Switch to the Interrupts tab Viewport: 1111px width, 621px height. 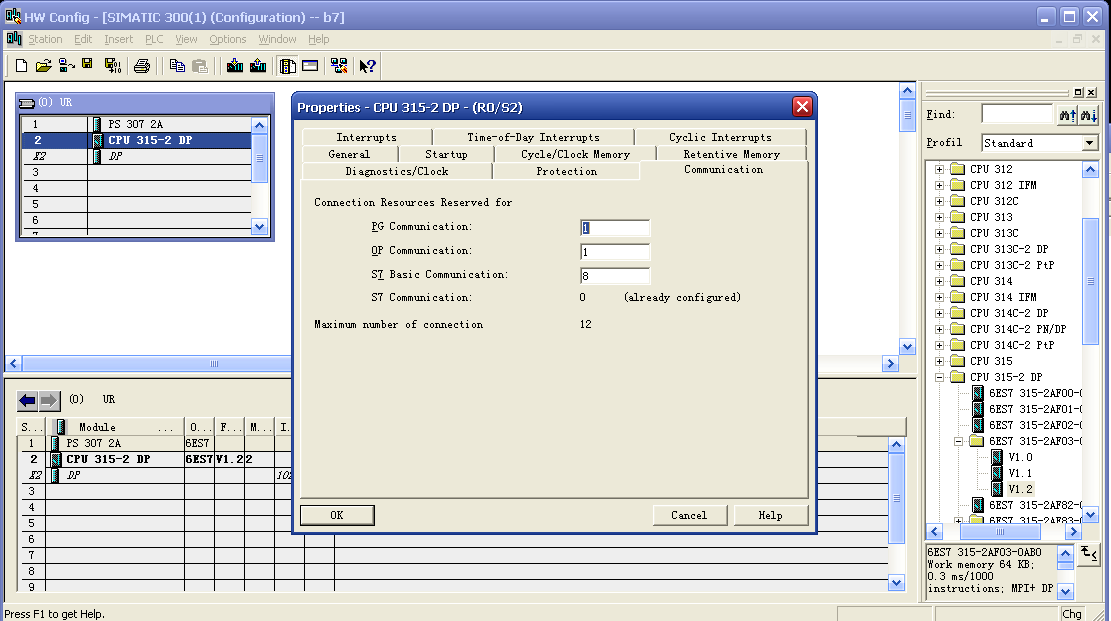click(x=366, y=137)
